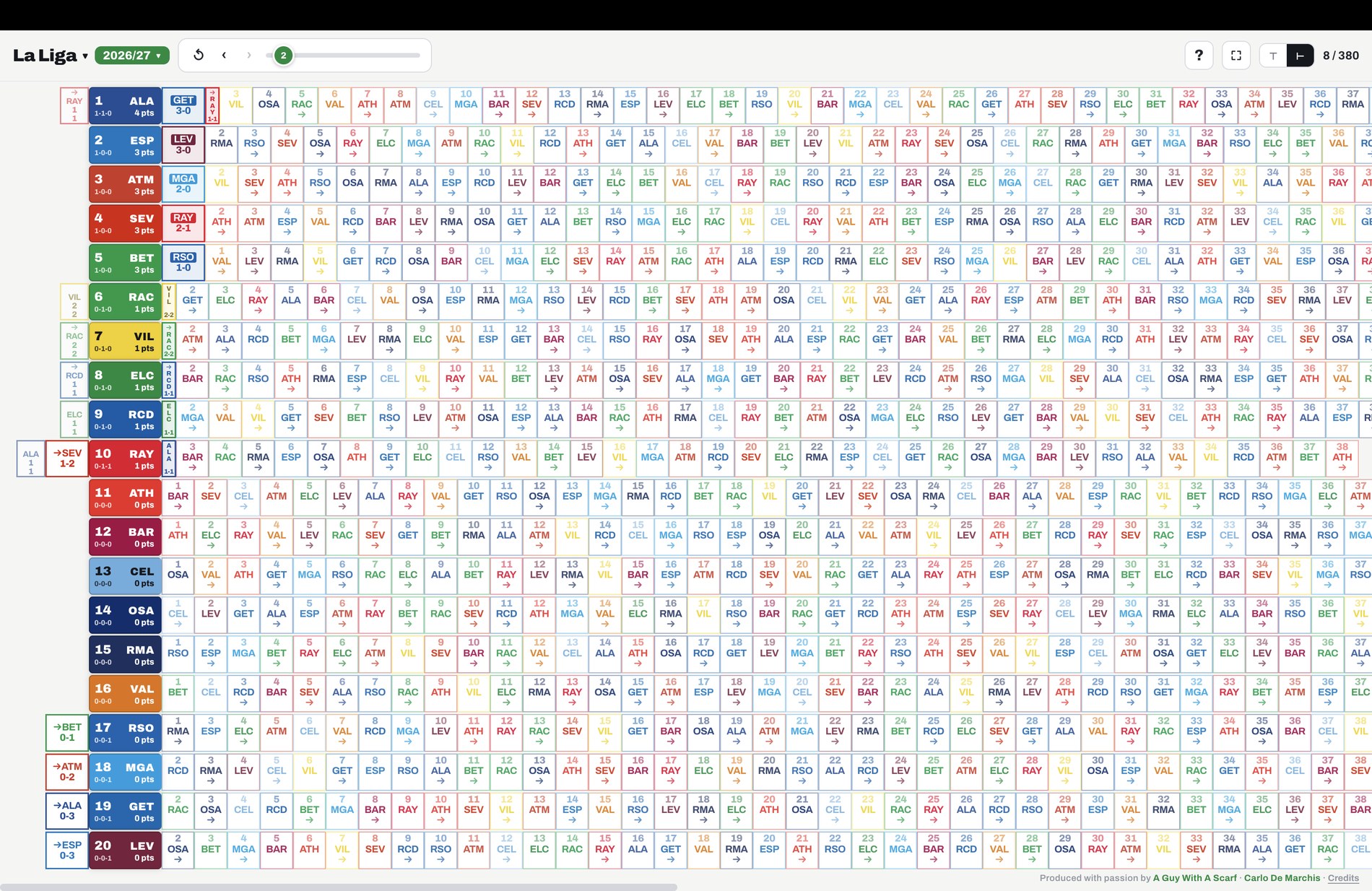Click the GET 3-0 result in ALA row
This screenshot has height=891, width=1372.
pos(183,106)
